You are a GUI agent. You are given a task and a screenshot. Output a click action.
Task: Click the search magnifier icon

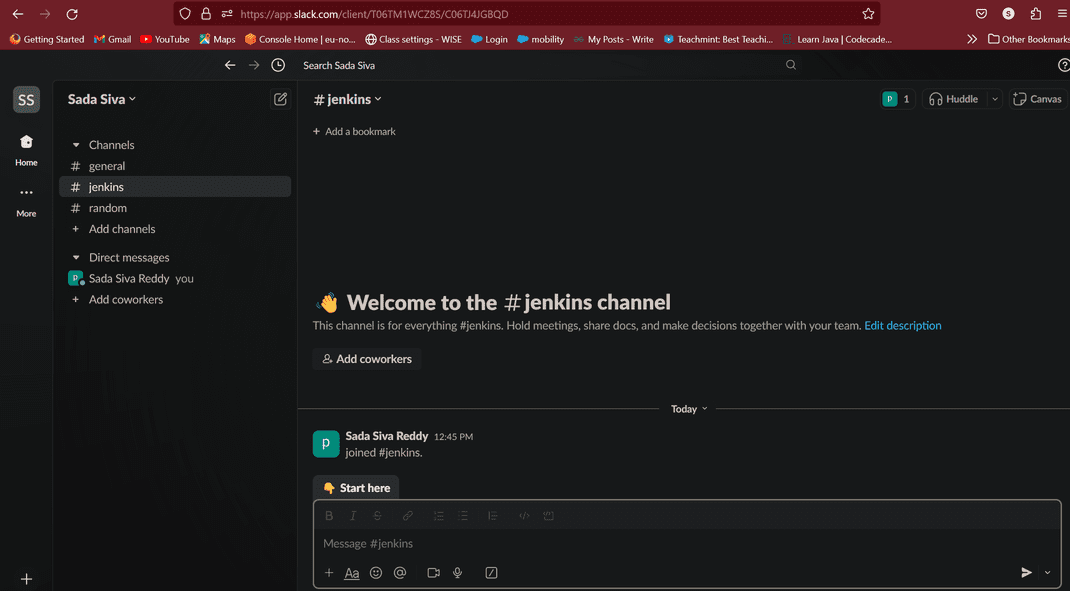coord(791,65)
